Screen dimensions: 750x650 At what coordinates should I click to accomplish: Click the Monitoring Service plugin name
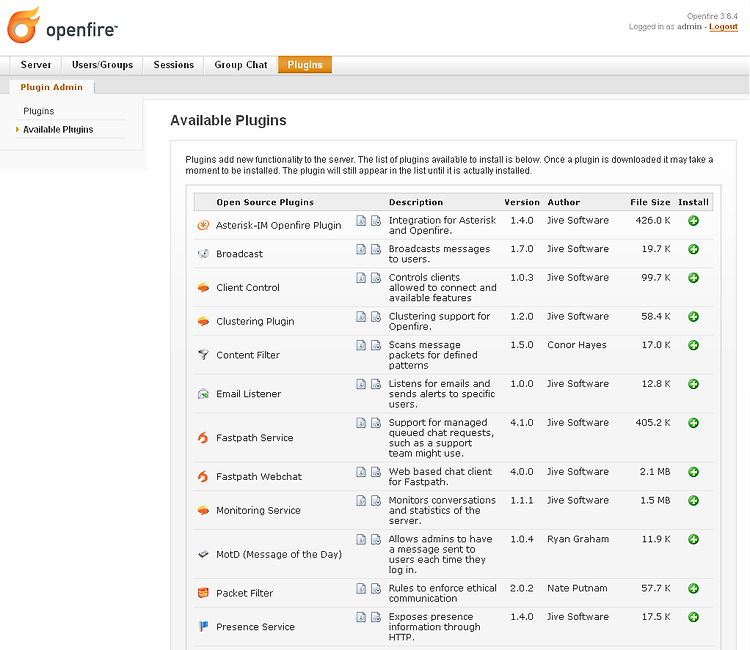(x=258, y=510)
